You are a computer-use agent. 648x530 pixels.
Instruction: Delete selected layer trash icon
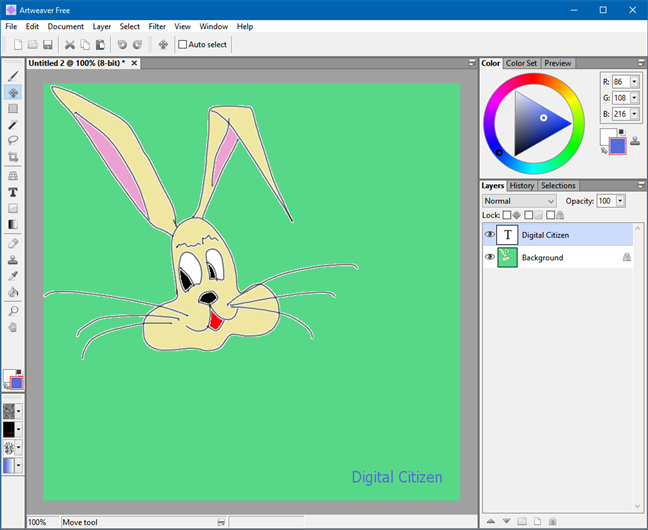coord(553,521)
